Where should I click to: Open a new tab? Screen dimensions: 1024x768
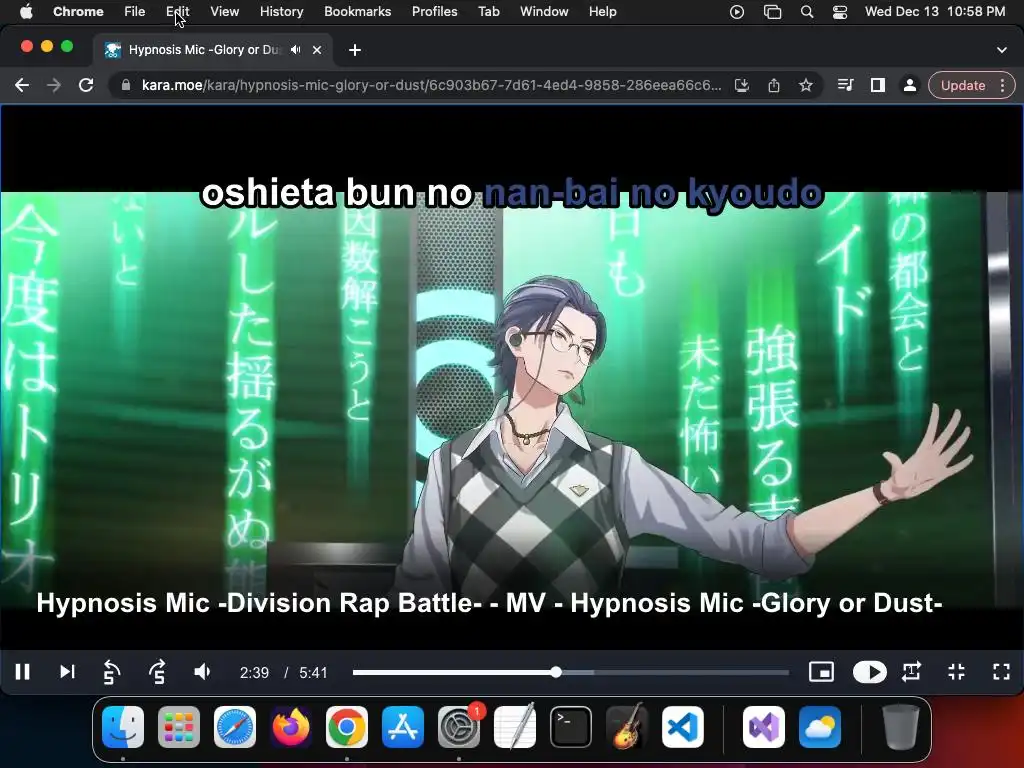coord(355,50)
